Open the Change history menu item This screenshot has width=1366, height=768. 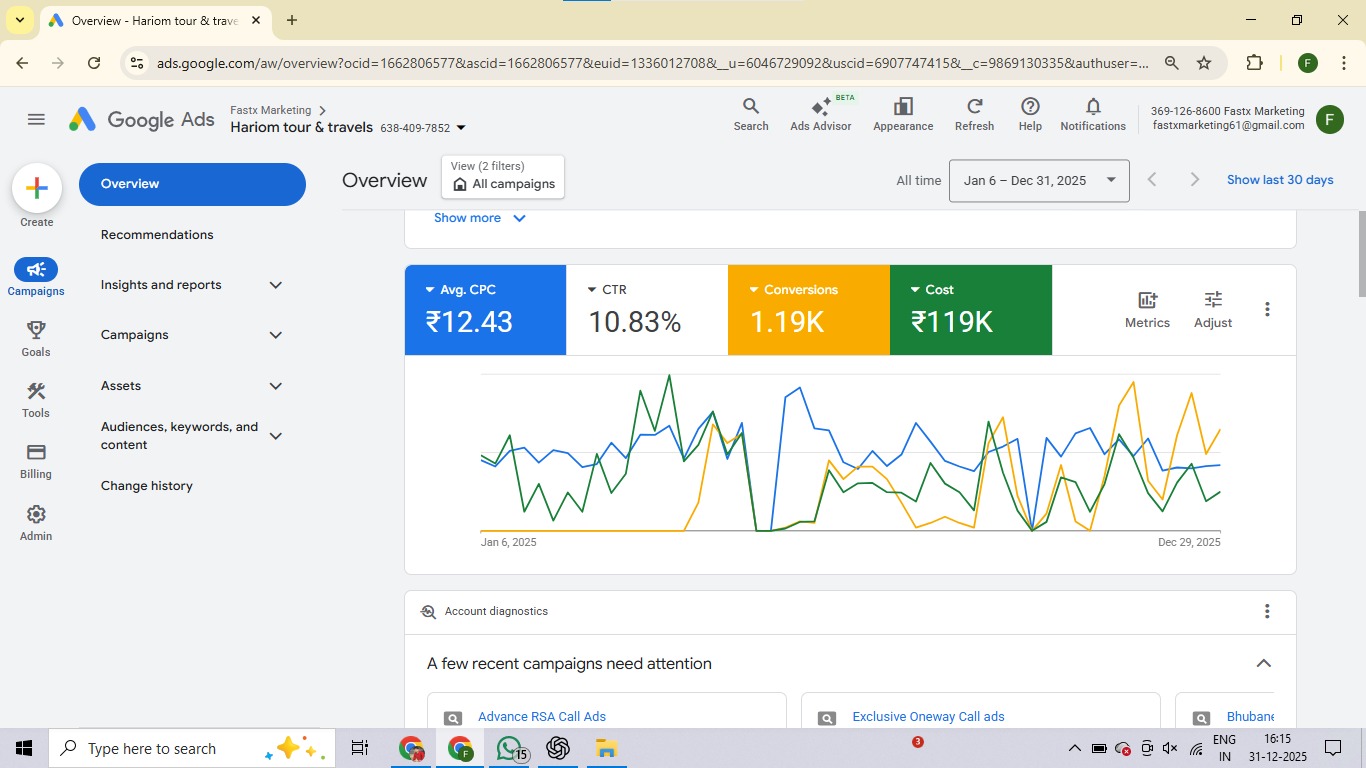(x=147, y=486)
